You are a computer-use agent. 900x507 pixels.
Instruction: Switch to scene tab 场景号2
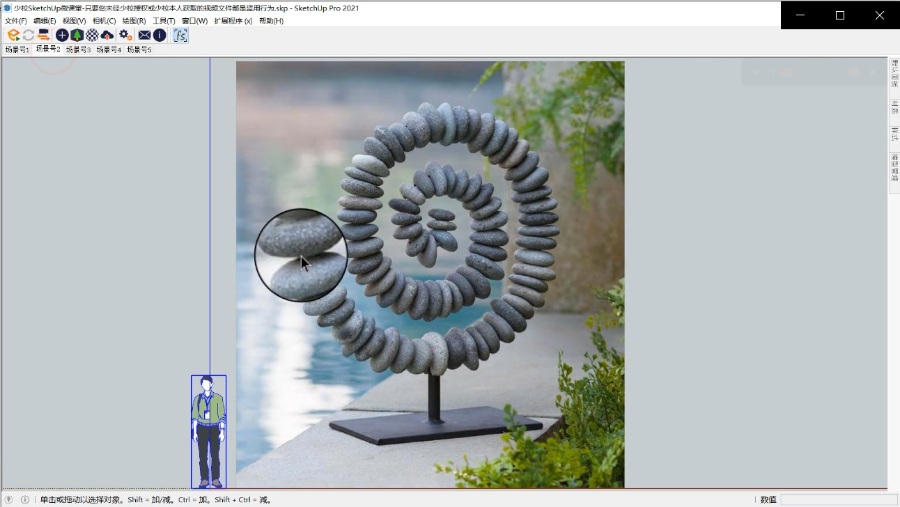tap(48, 49)
